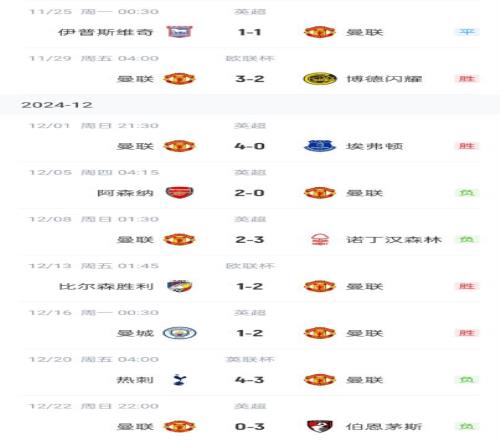The width and height of the screenshot is (500, 440).
Task: Click the Arsenal red club crest
Action: click(x=179, y=193)
